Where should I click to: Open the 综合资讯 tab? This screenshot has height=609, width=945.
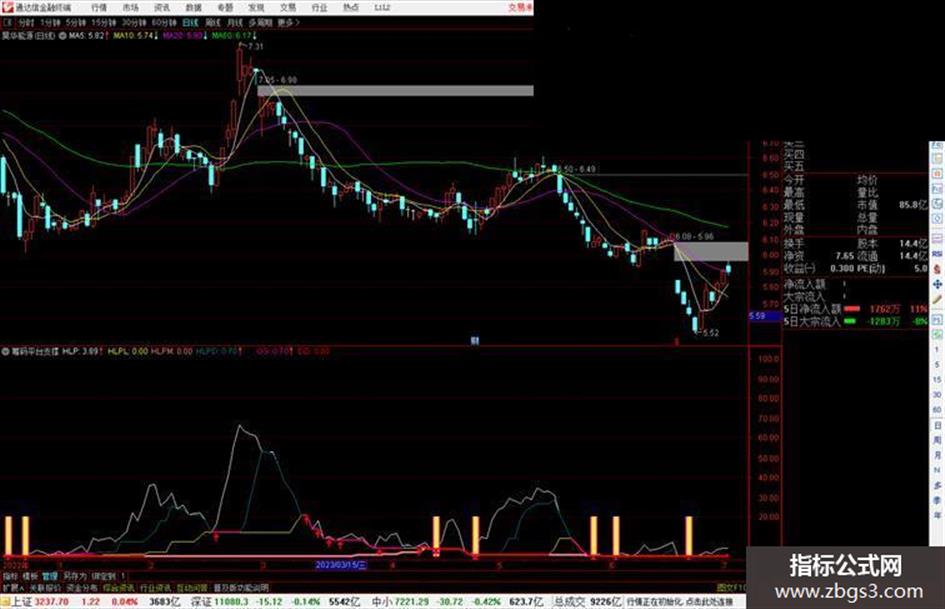119,587
